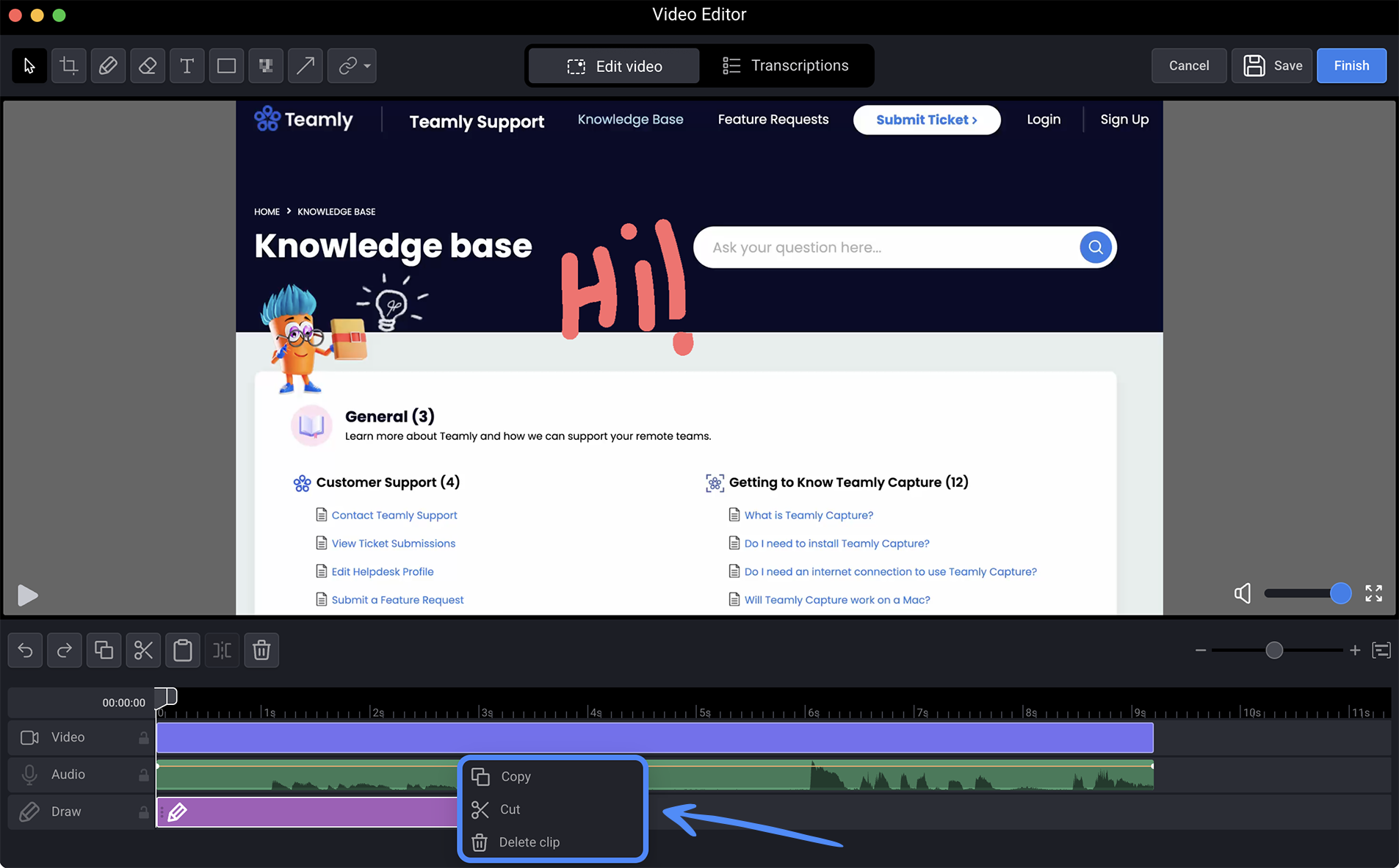
Task: Click the blue search magnifier button
Action: 1095,247
